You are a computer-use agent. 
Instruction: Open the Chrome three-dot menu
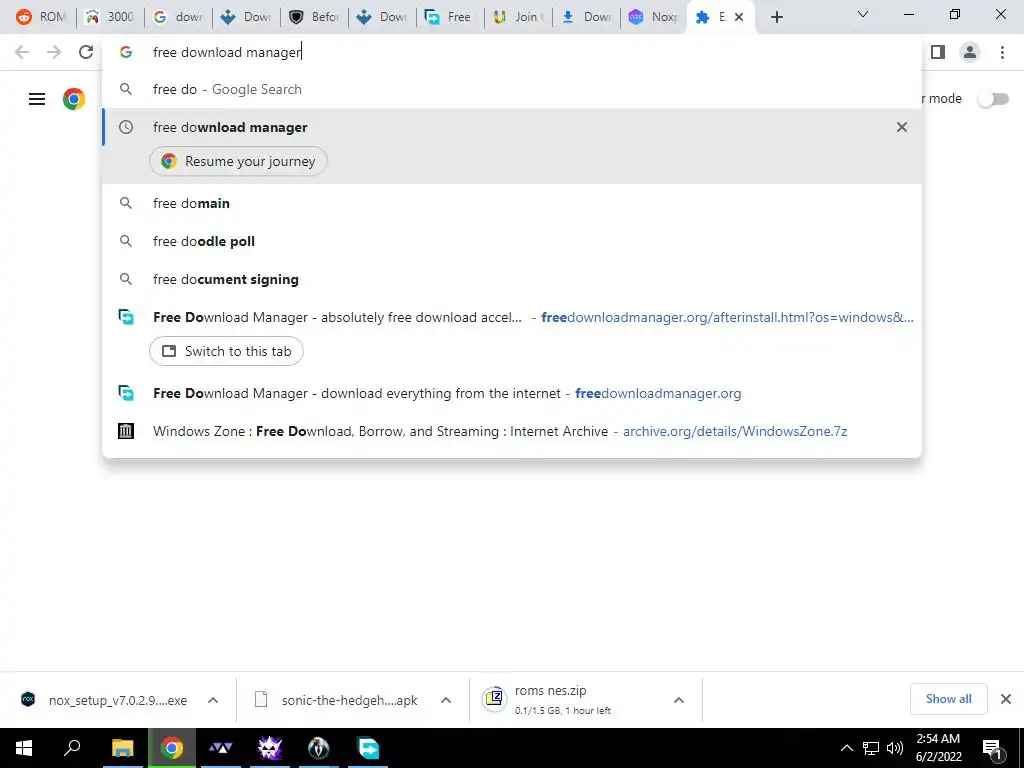pos(1002,52)
